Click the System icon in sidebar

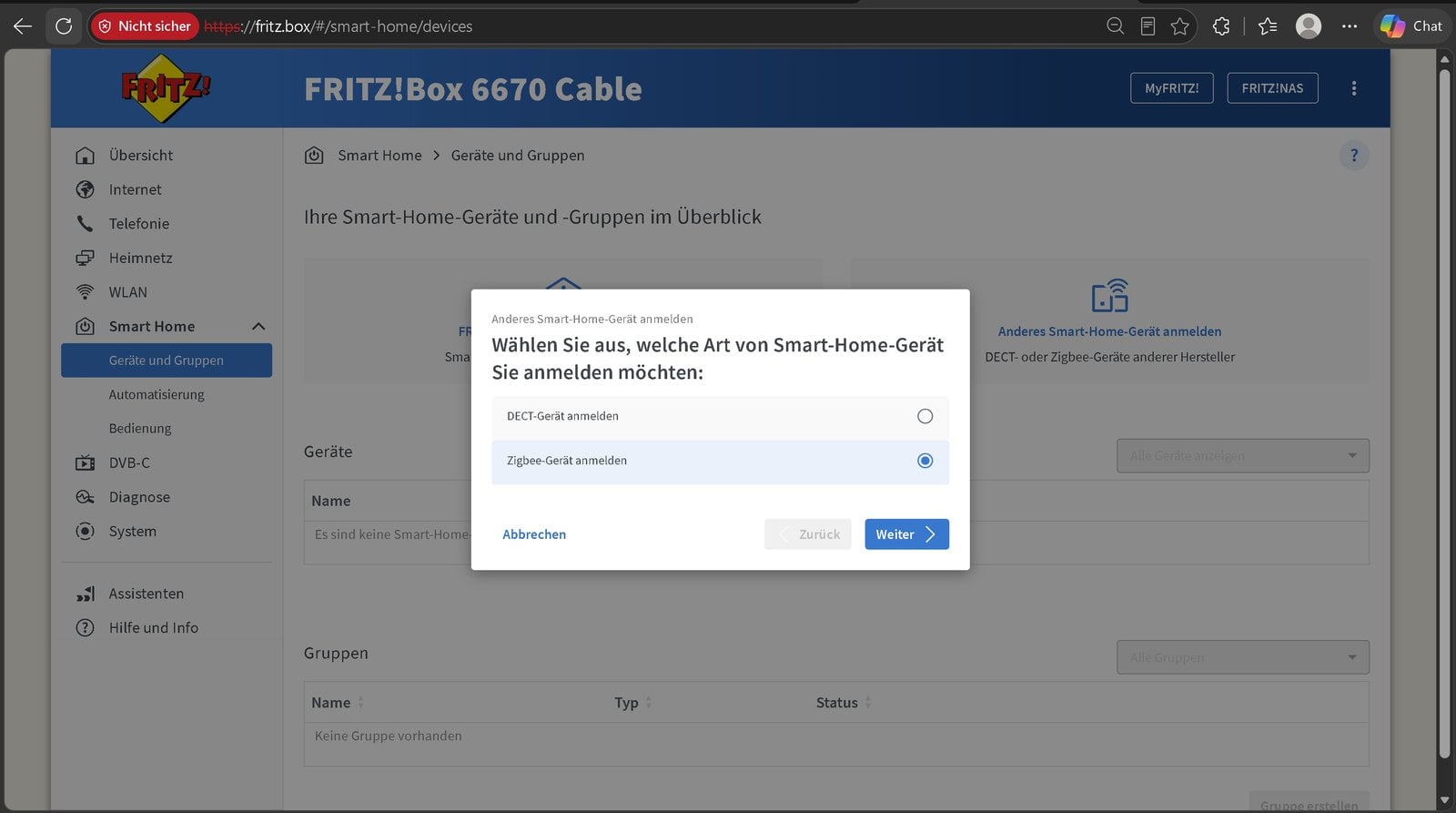pos(85,532)
